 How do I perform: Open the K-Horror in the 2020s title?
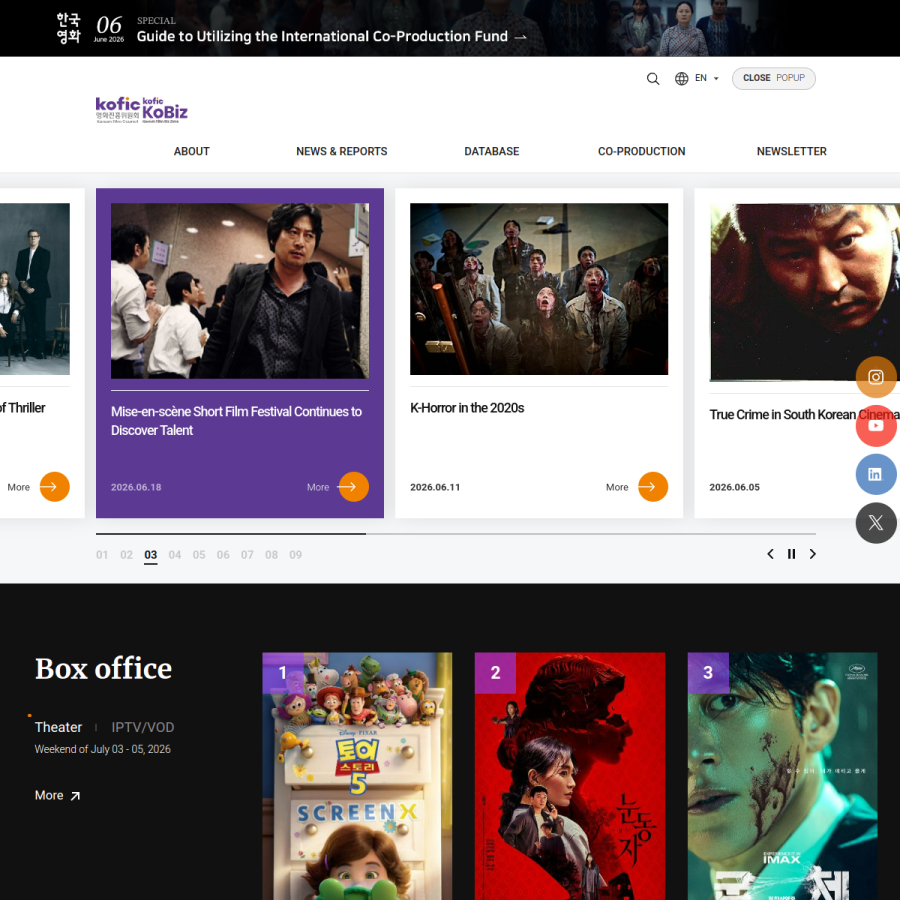pos(467,408)
